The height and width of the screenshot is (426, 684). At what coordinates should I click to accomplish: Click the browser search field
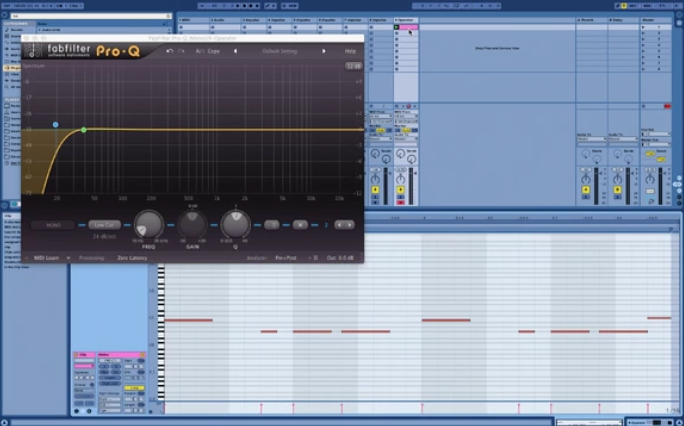[92, 16]
